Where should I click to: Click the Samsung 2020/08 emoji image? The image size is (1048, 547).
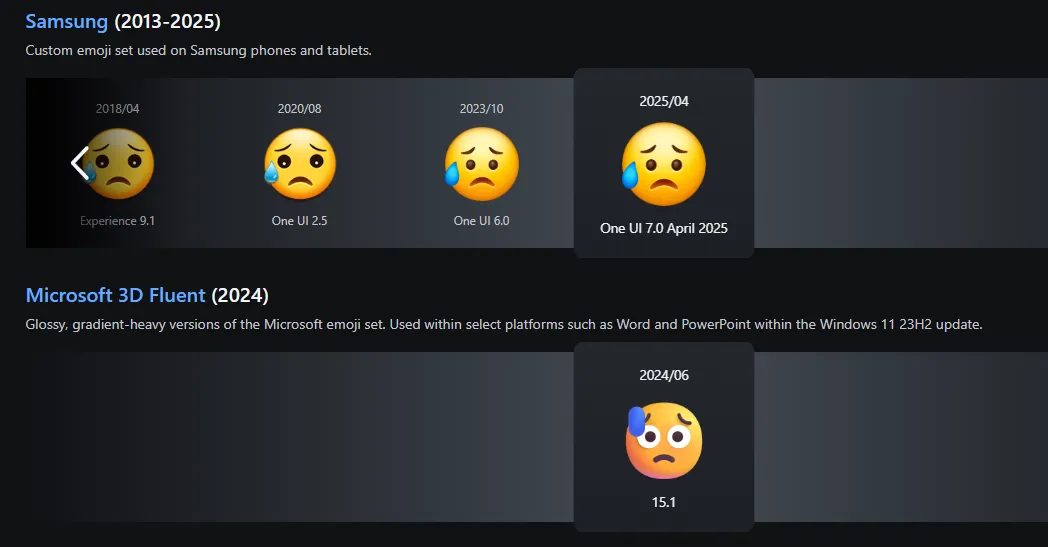coord(299,164)
